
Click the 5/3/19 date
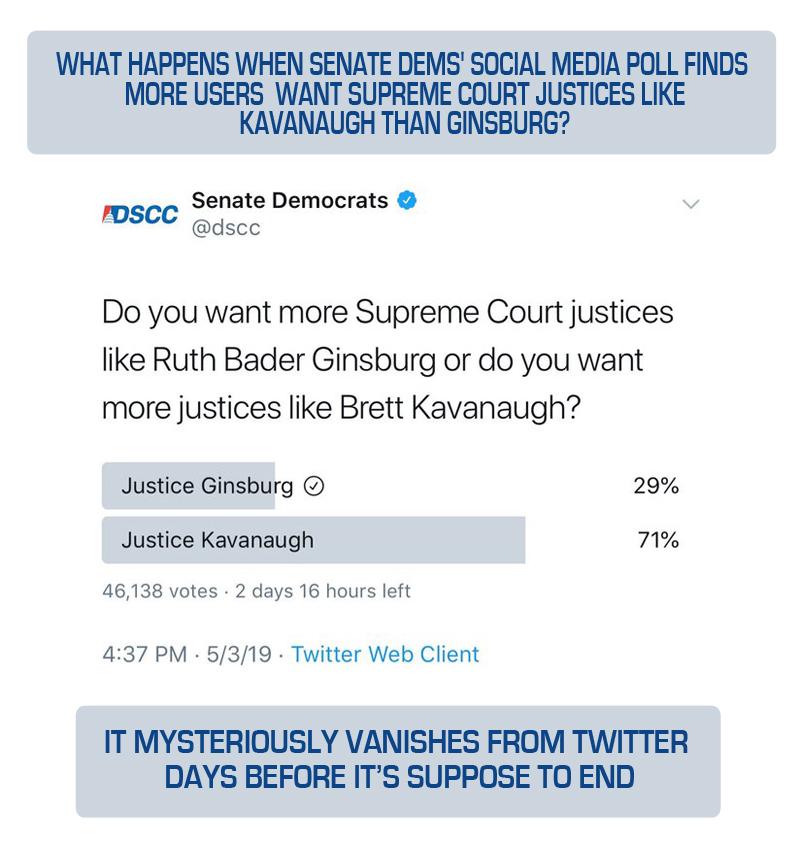coord(238,654)
